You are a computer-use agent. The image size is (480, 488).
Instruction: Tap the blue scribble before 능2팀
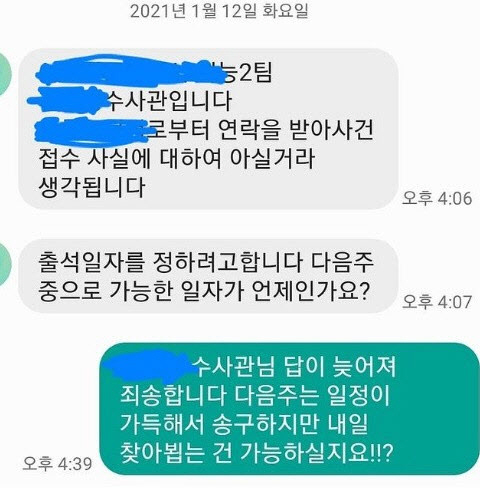coord(130,72)
